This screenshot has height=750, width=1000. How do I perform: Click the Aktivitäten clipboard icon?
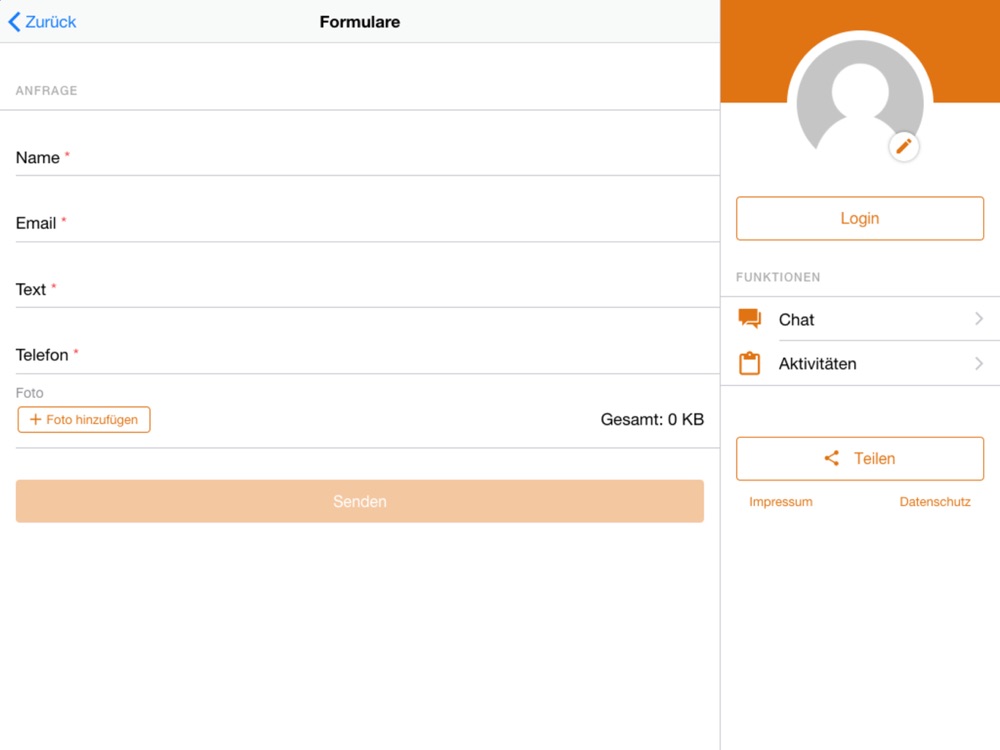749,364
